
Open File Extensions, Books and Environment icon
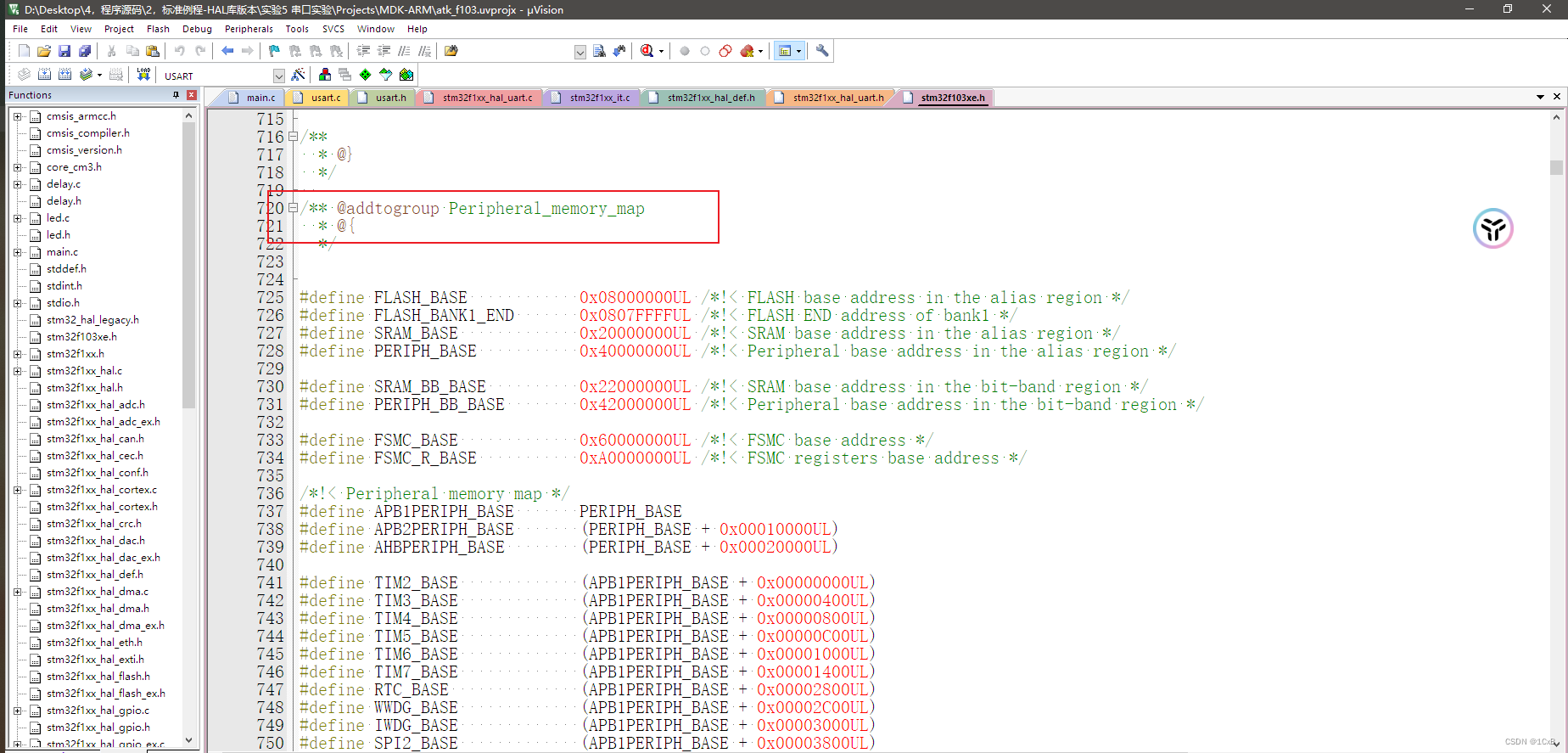pyautogui.click(x=325, y=75)
